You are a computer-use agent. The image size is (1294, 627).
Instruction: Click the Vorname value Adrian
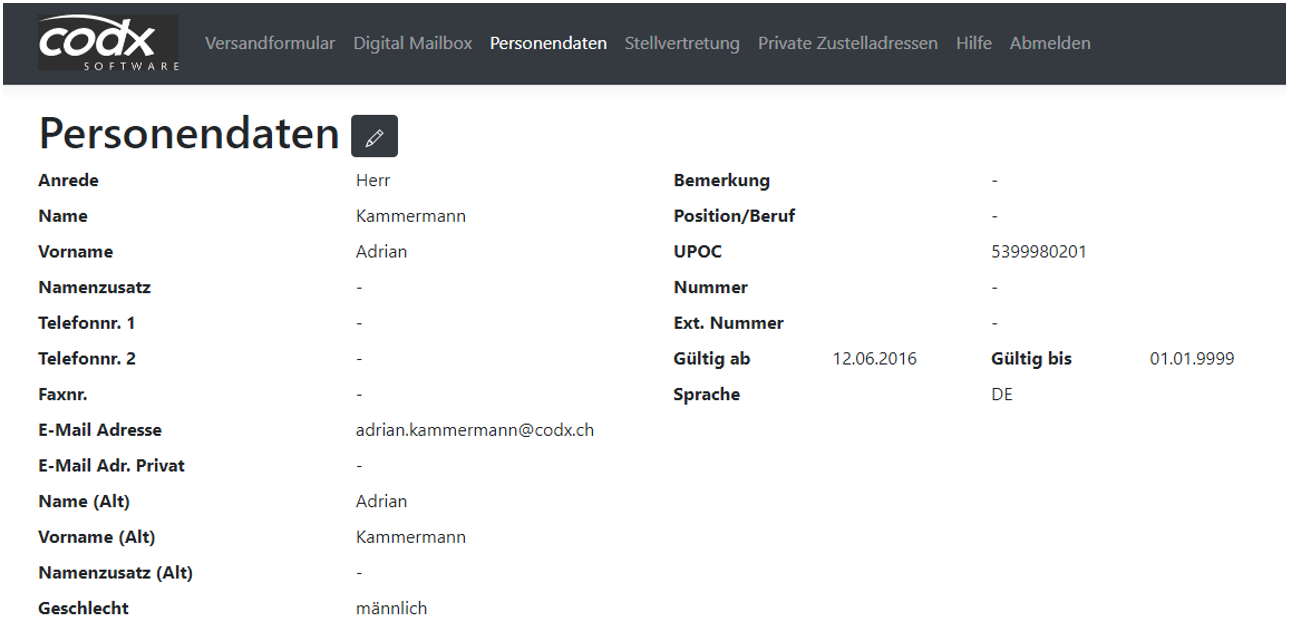click(381, 252)
